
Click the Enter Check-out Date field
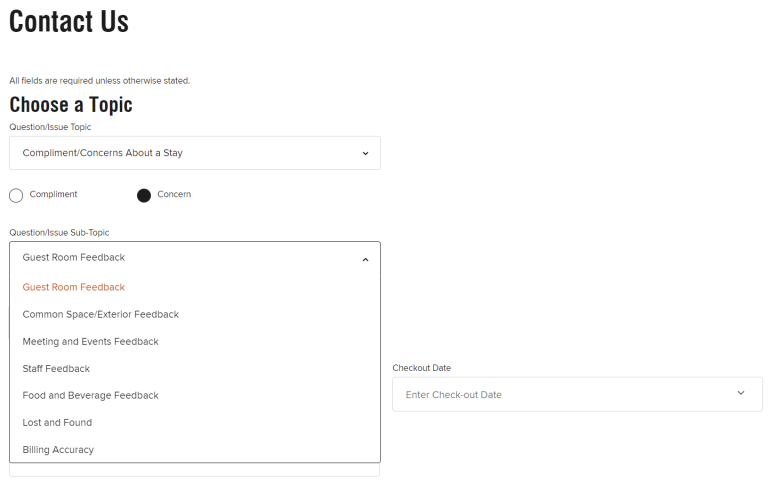pos(560,394)
